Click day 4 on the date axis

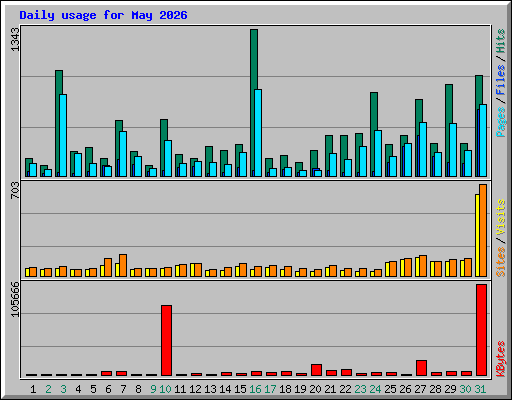(x=78, y=389)
